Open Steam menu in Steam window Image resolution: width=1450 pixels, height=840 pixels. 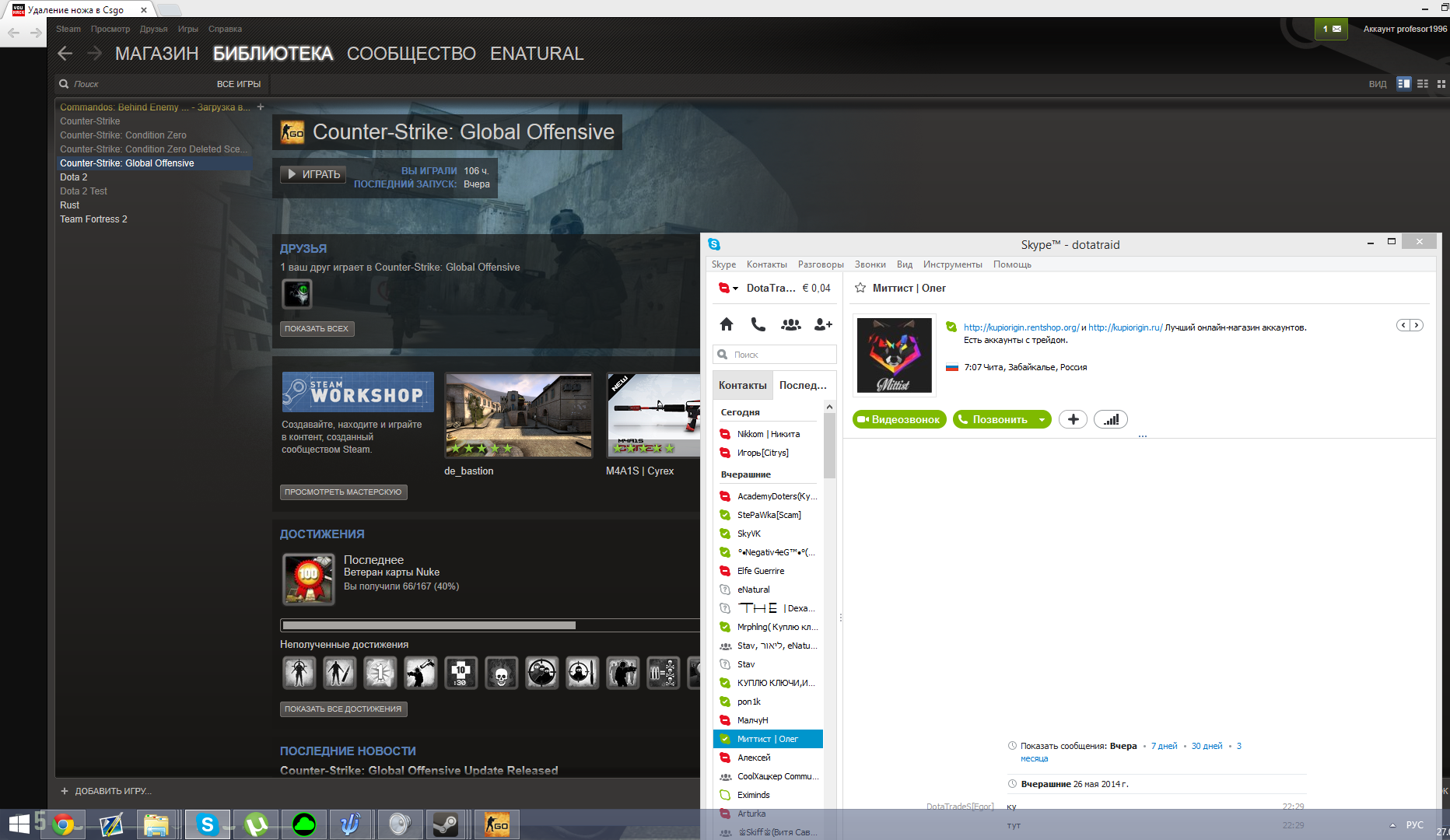click(x=68, y=29)
